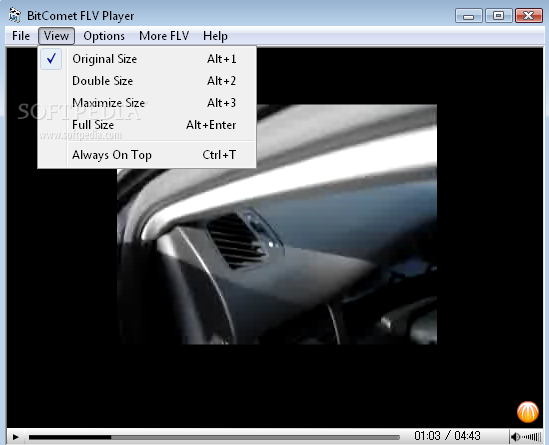The height and width of the screenshot is (445, 549).
Task: Adjust the volume level bars
Action: pyautogui.click(x=532, y=437)
